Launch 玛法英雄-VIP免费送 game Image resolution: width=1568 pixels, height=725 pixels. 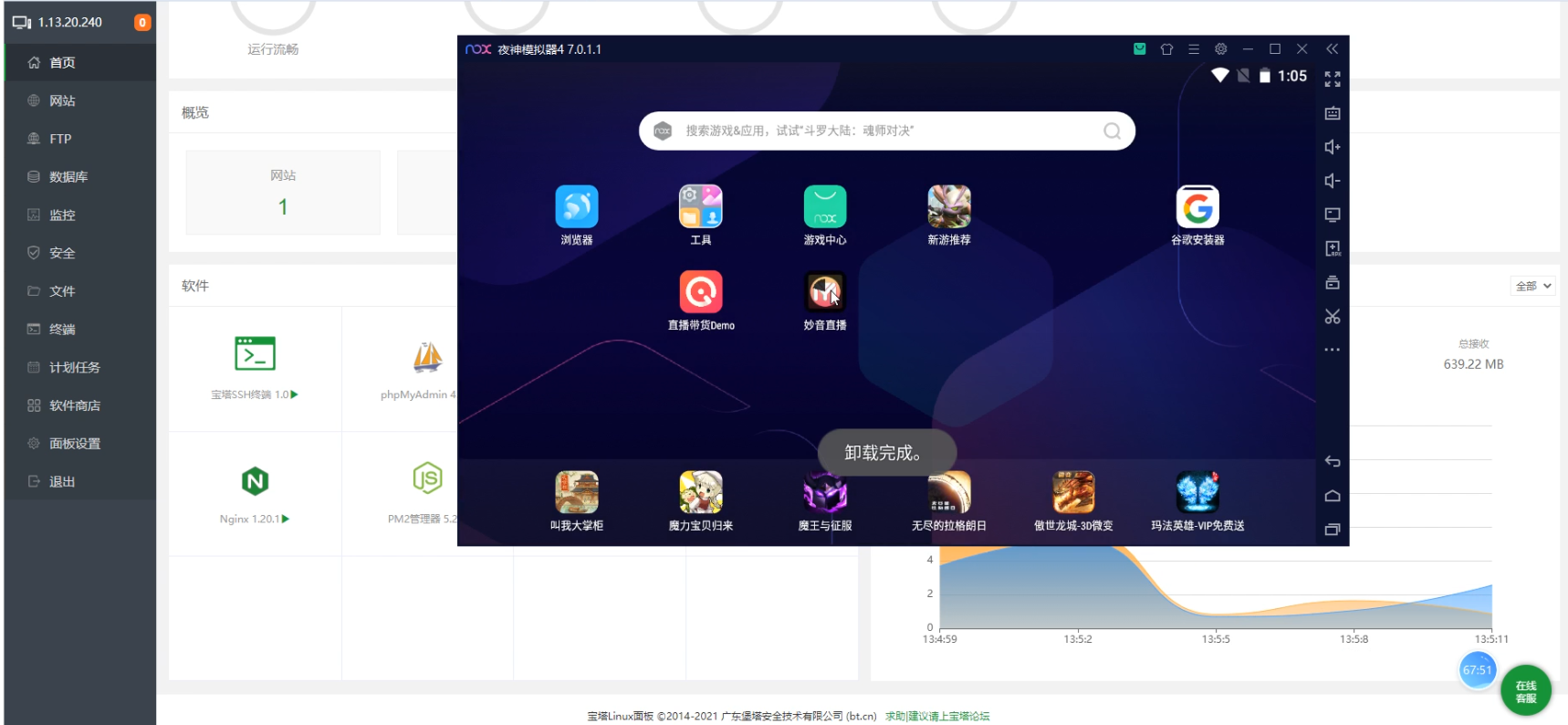1197,493
